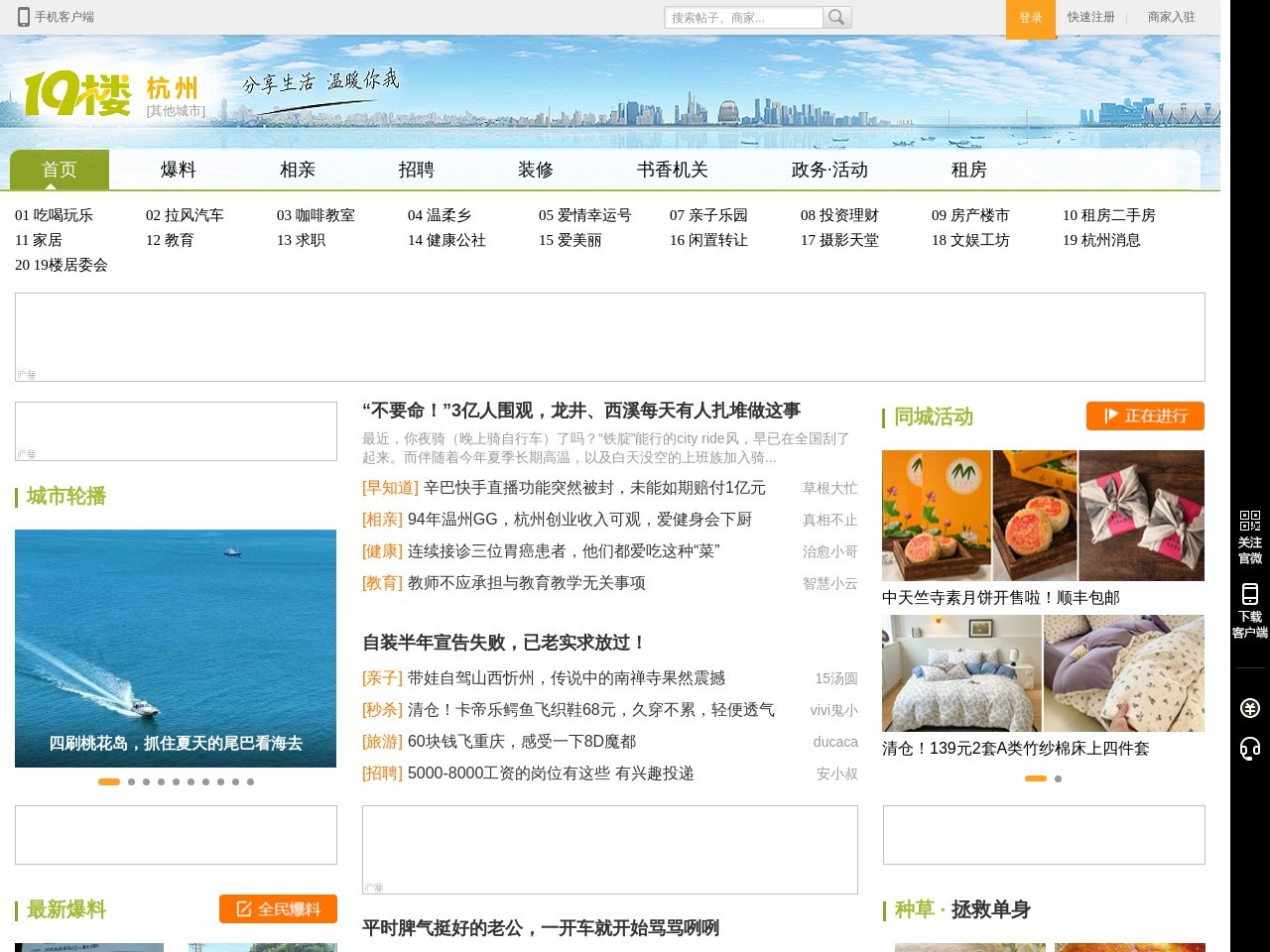Expand the 其他城市 city selector
This screenshot has width=1270, height=952.
176,111
